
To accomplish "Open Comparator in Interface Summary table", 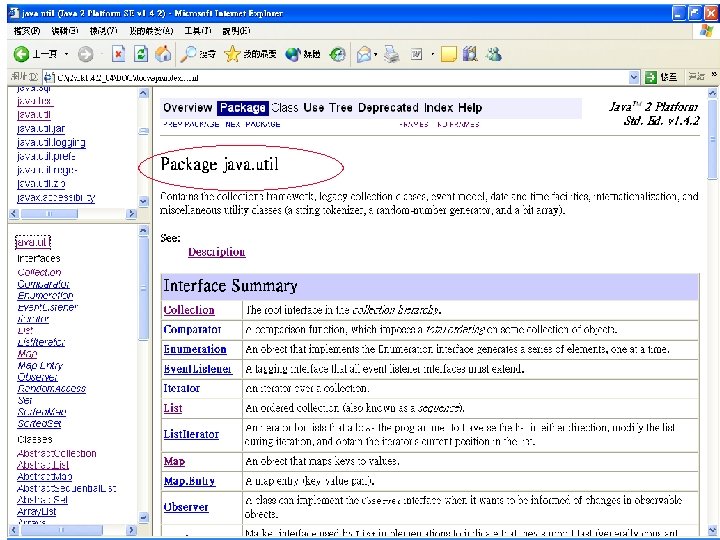I will pyautogui.click(x=192, y=330).
